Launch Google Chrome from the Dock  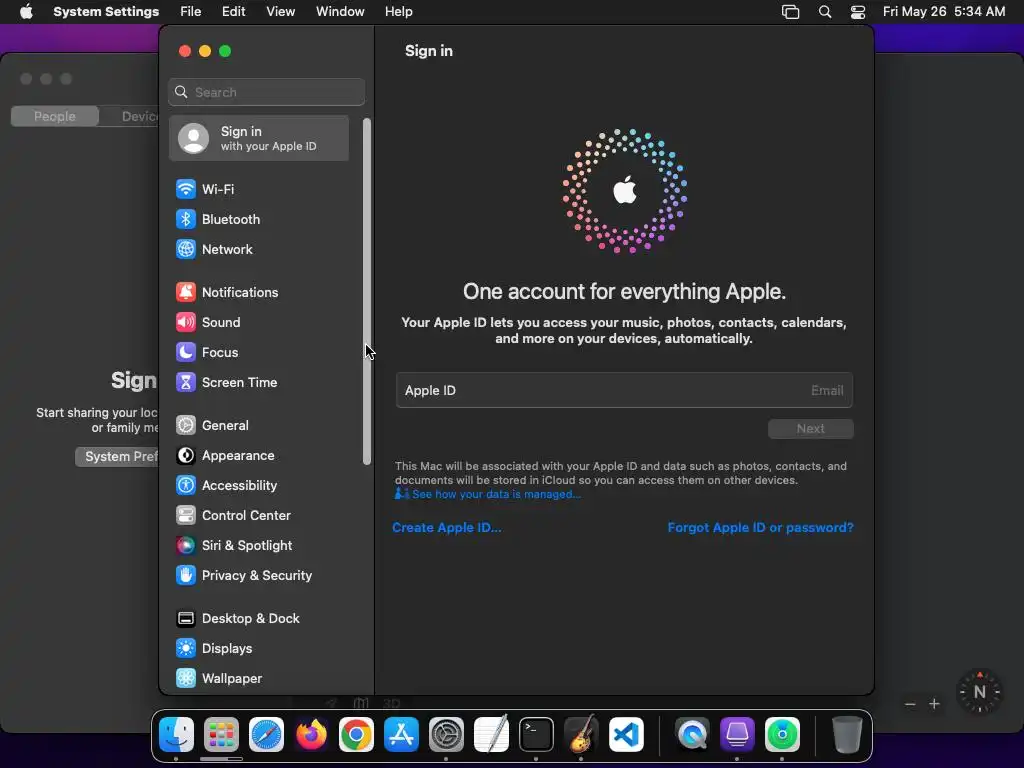[357, 735]
